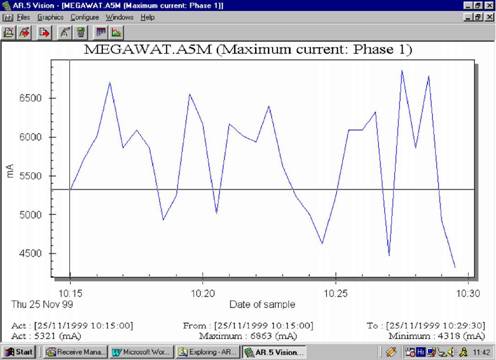The height and width of the screenshot is (360, 496).
Task: Switch to Exploring taskbar window button
Action: tap(208, 352)
